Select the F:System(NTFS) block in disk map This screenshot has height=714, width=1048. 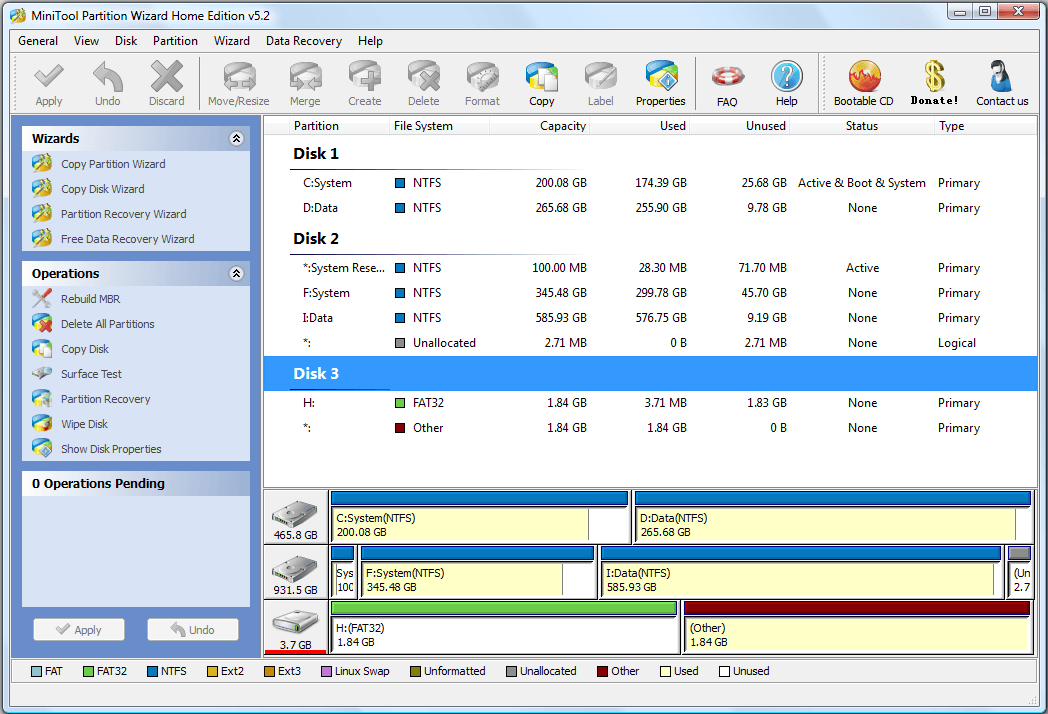[477, 572]
